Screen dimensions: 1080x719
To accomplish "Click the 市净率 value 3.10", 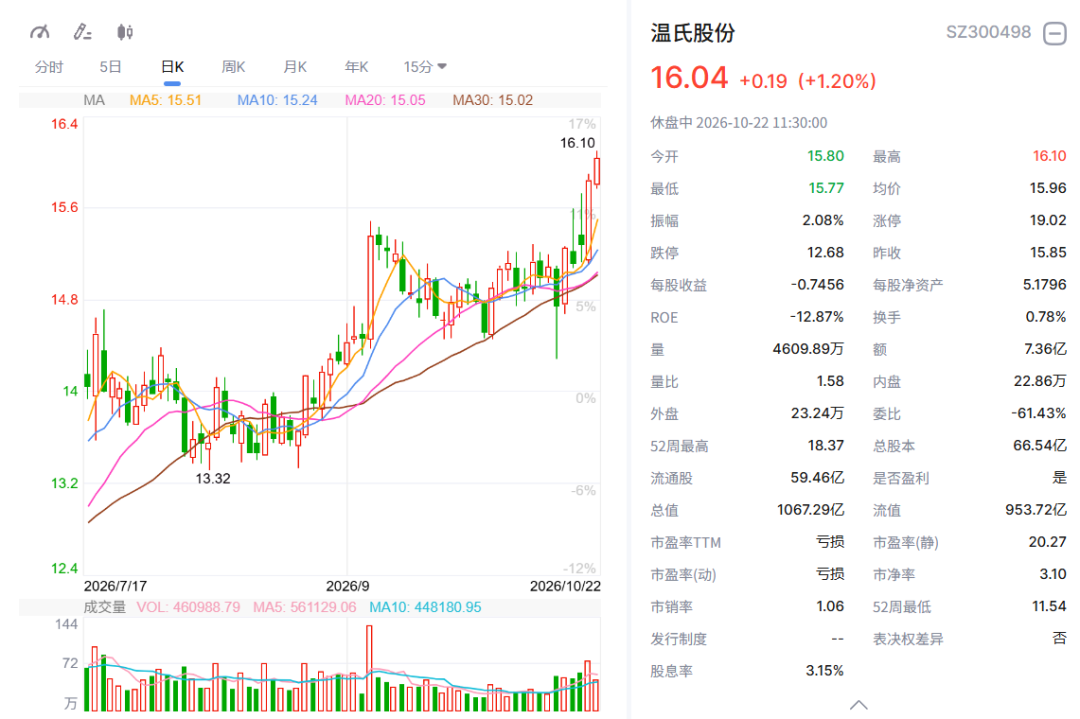I will [1052, 574].
